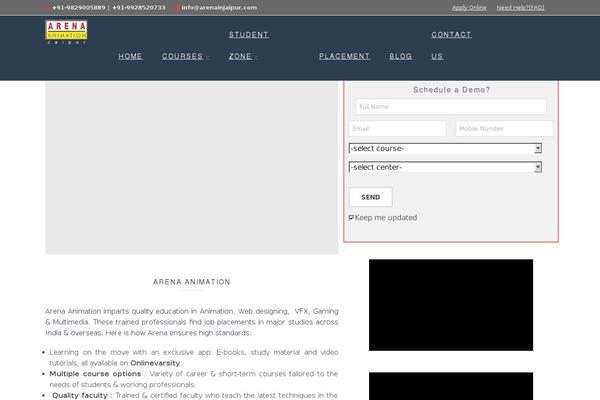The height and width of the screenshot is (400, 600).
Task: Click the Onlinevarsity bold text
Action: click(x=155, y=363)
